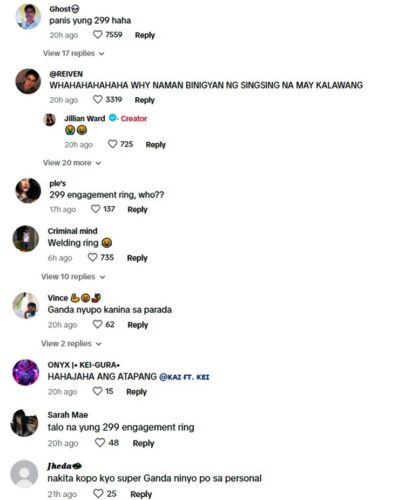Like Vince's comment with 62 likes

tap(97, 324)
